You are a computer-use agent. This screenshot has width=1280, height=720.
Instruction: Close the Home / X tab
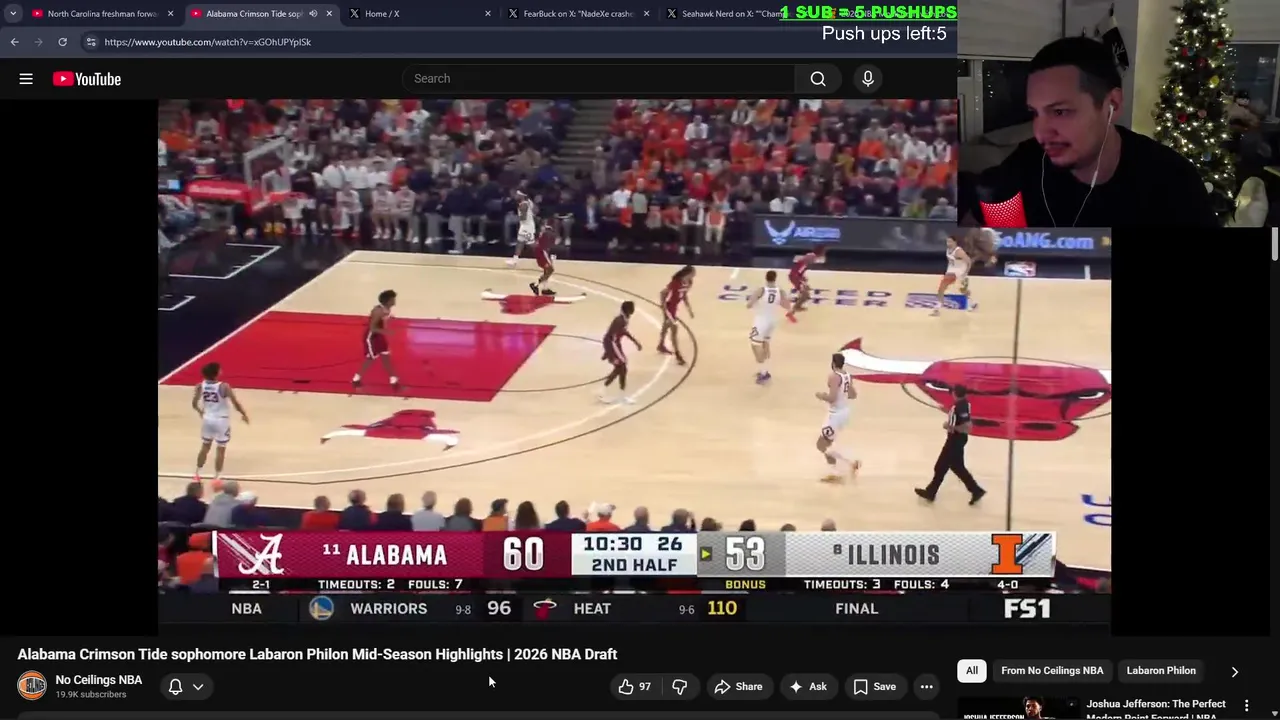pos(488,14)
